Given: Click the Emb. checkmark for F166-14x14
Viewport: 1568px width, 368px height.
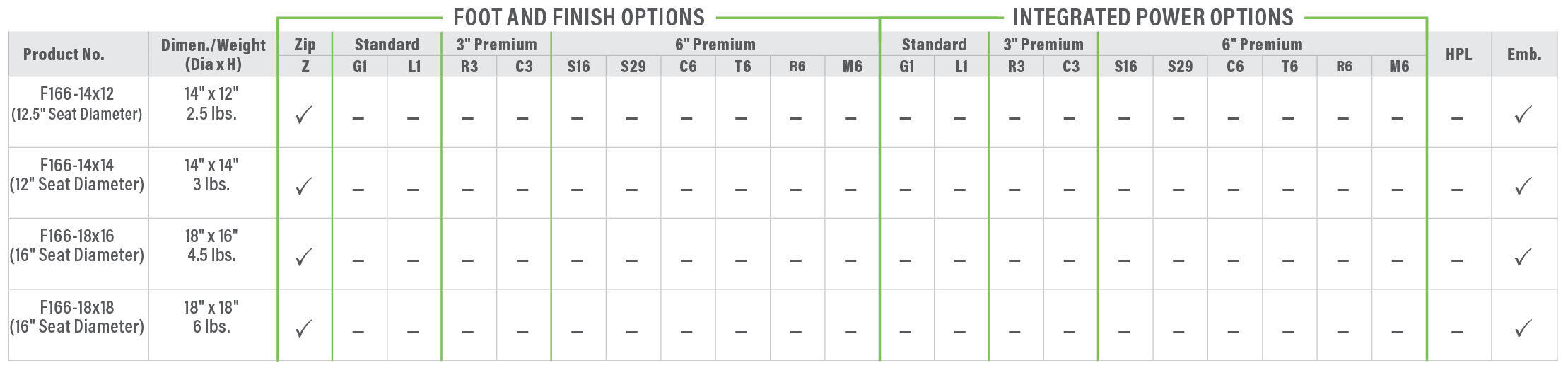Looking at the screenshot, I should [x=1523, y=186].
